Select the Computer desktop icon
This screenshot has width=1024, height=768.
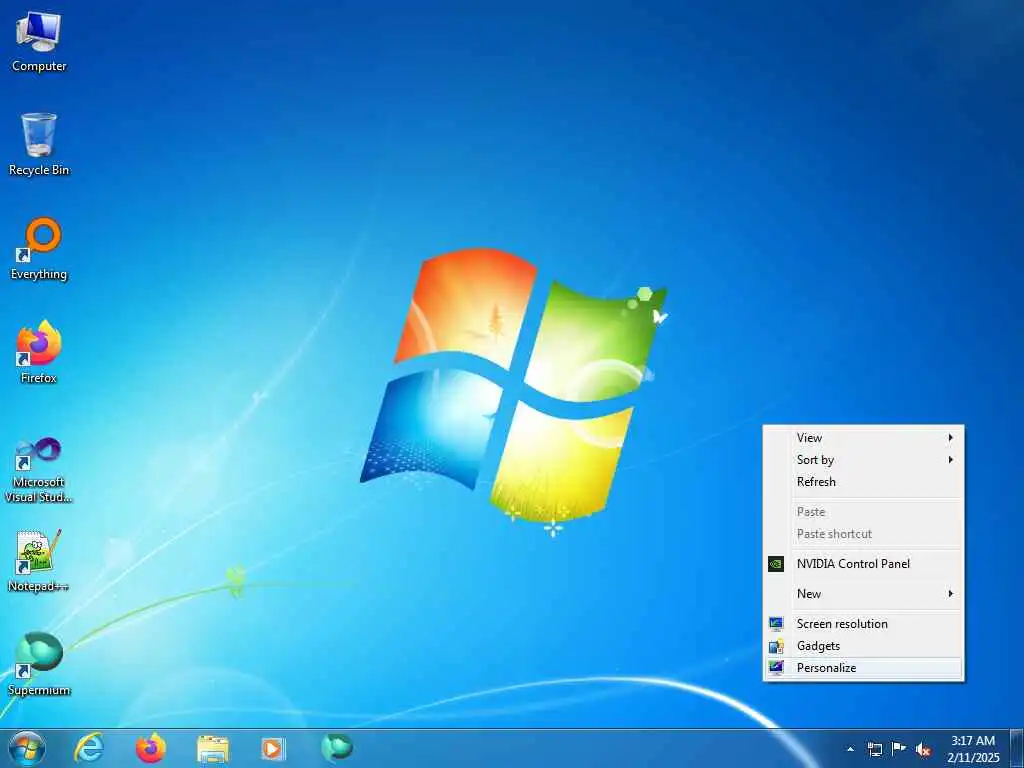pos(39,41)
